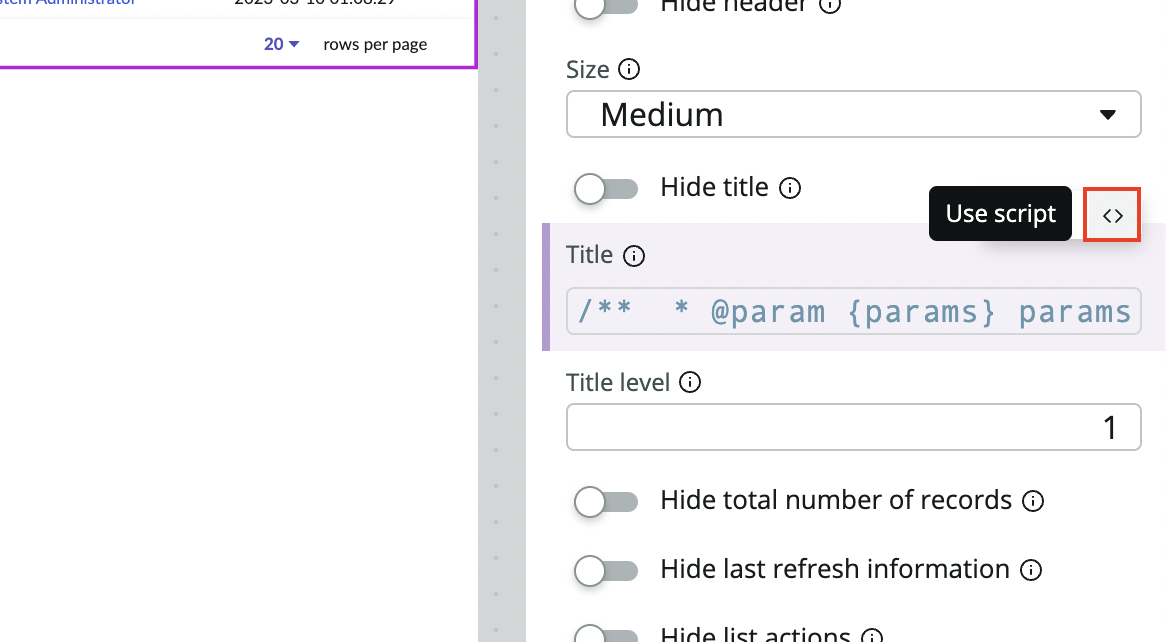Open the rows per page dropdown
Screen dimensions: 1166x642
(x=281, y=44)
